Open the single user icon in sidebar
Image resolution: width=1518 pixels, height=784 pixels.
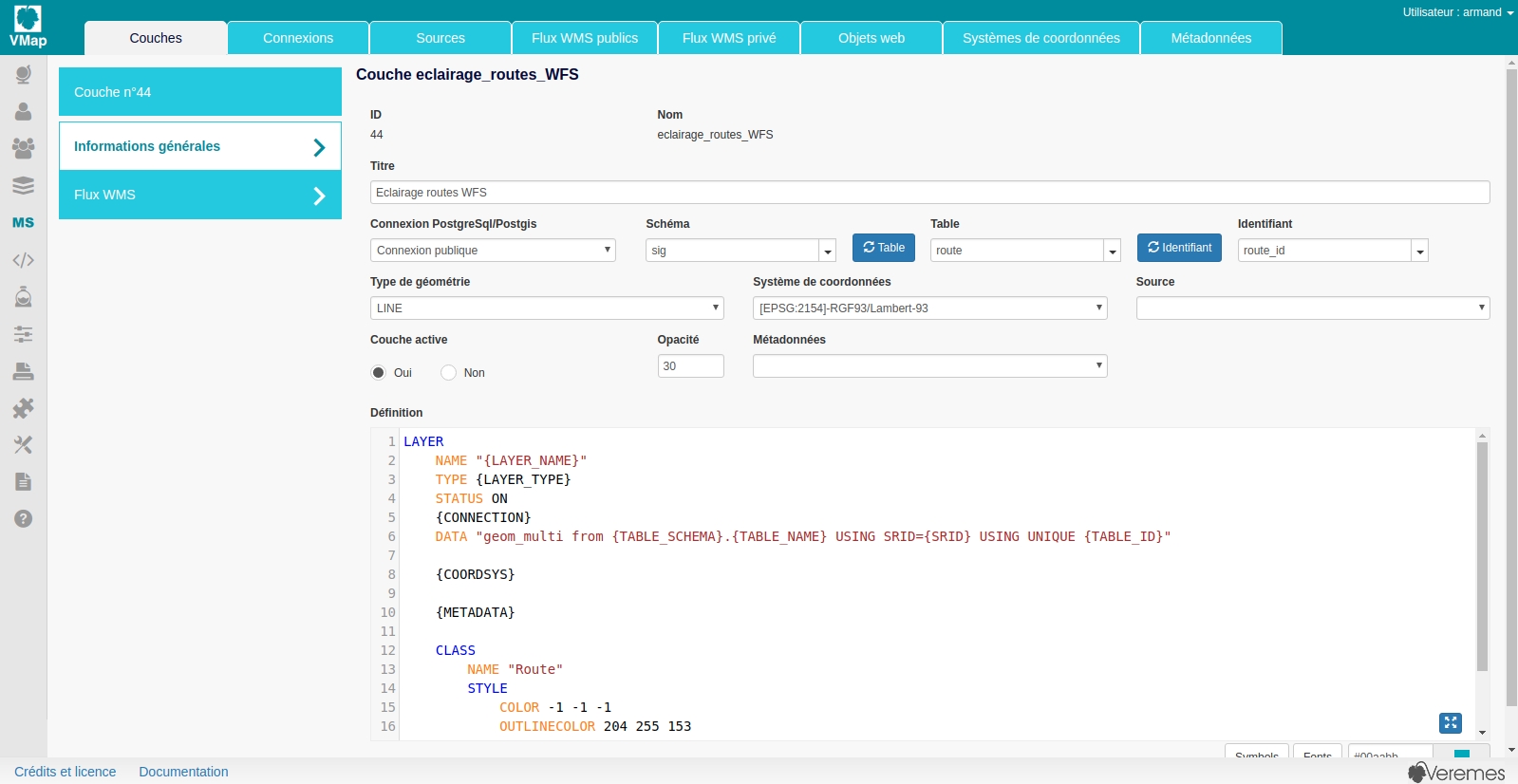(24, 111)
